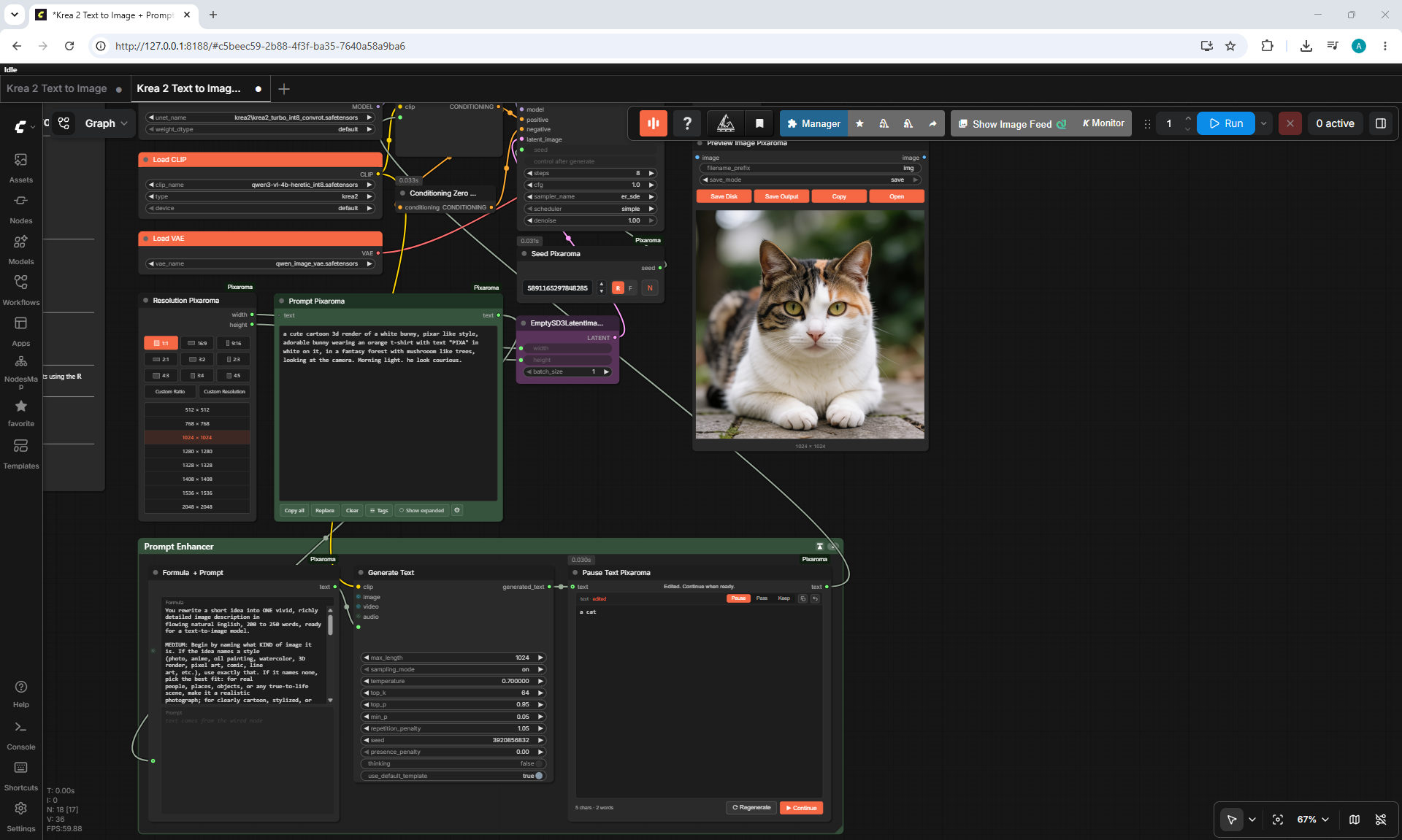Screen dimensions: 1402x840
Task: Toggle the Console panel
Action: click(x=21, y=736)
